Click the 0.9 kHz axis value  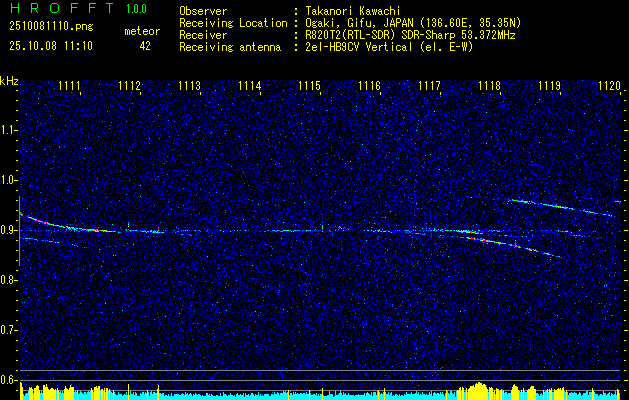point(9,230)
